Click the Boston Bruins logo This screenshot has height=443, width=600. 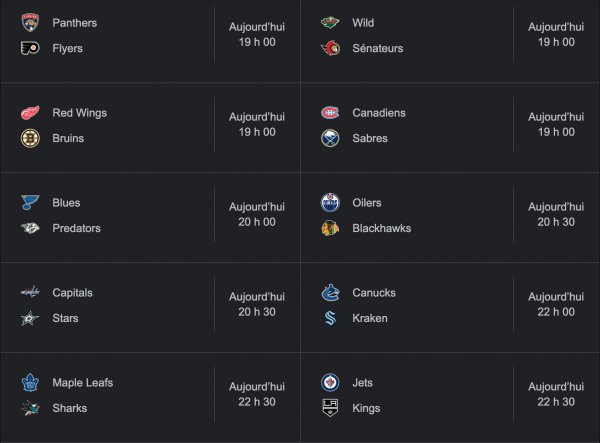[29, 138]
